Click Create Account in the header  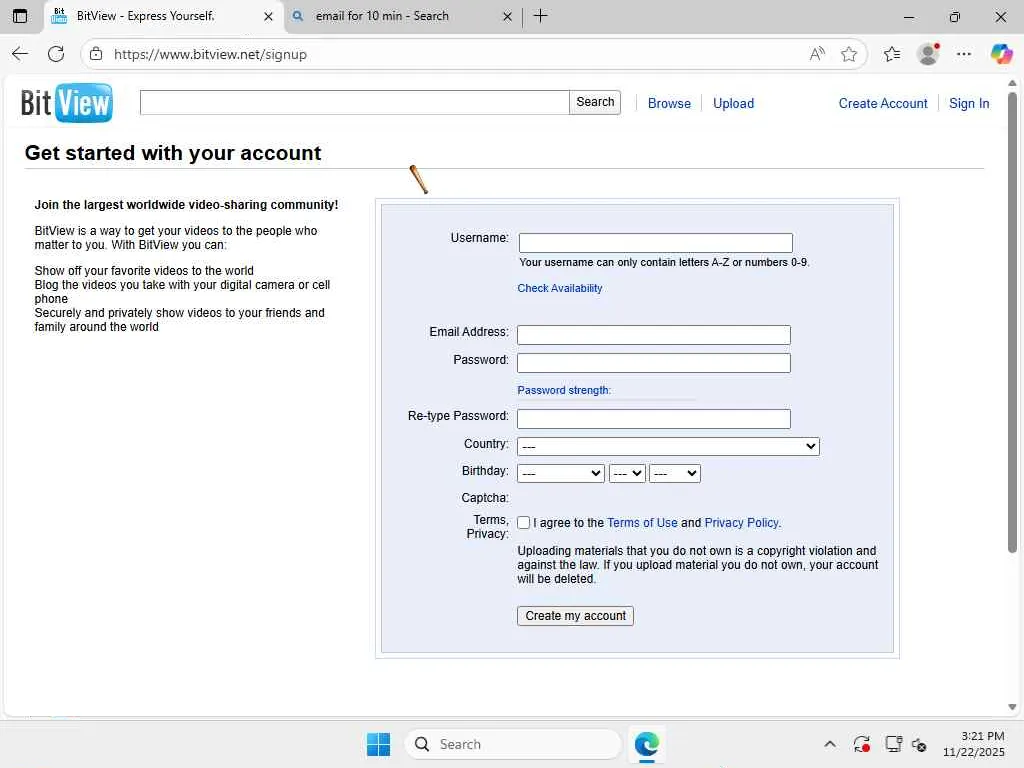point(883,103)
